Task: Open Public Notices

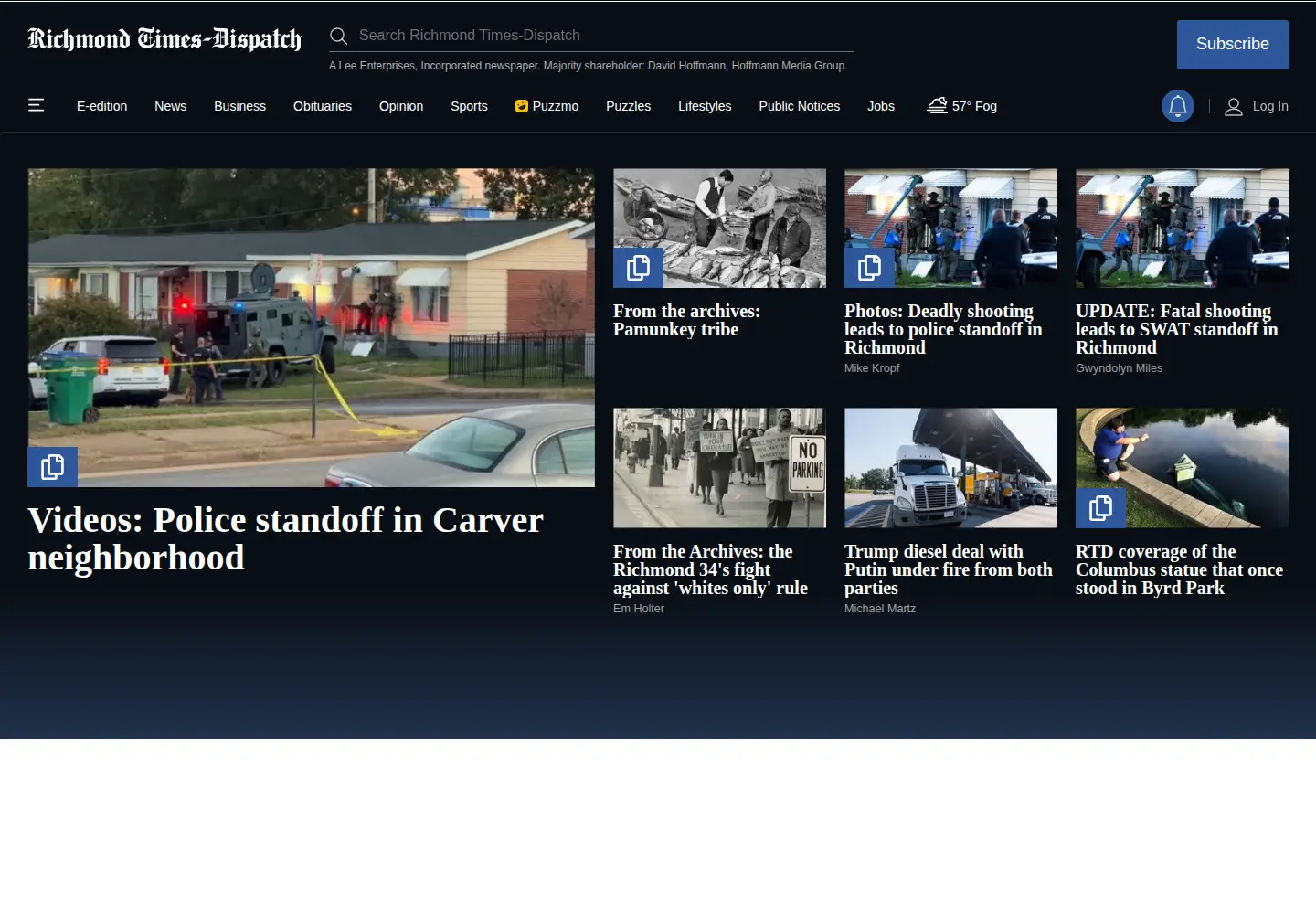Action: pos(800,106)
